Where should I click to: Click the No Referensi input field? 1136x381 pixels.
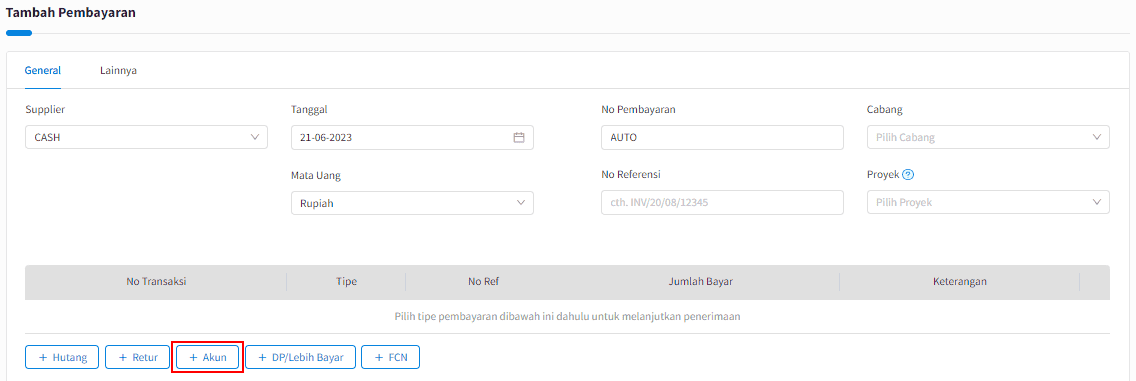coord(722,203)
